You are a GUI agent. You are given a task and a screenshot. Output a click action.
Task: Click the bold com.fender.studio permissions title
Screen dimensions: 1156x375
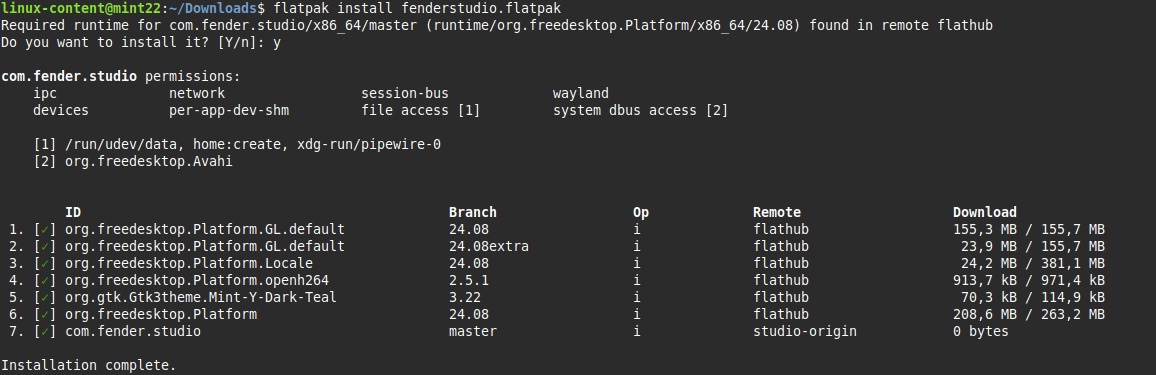point(69,77)
